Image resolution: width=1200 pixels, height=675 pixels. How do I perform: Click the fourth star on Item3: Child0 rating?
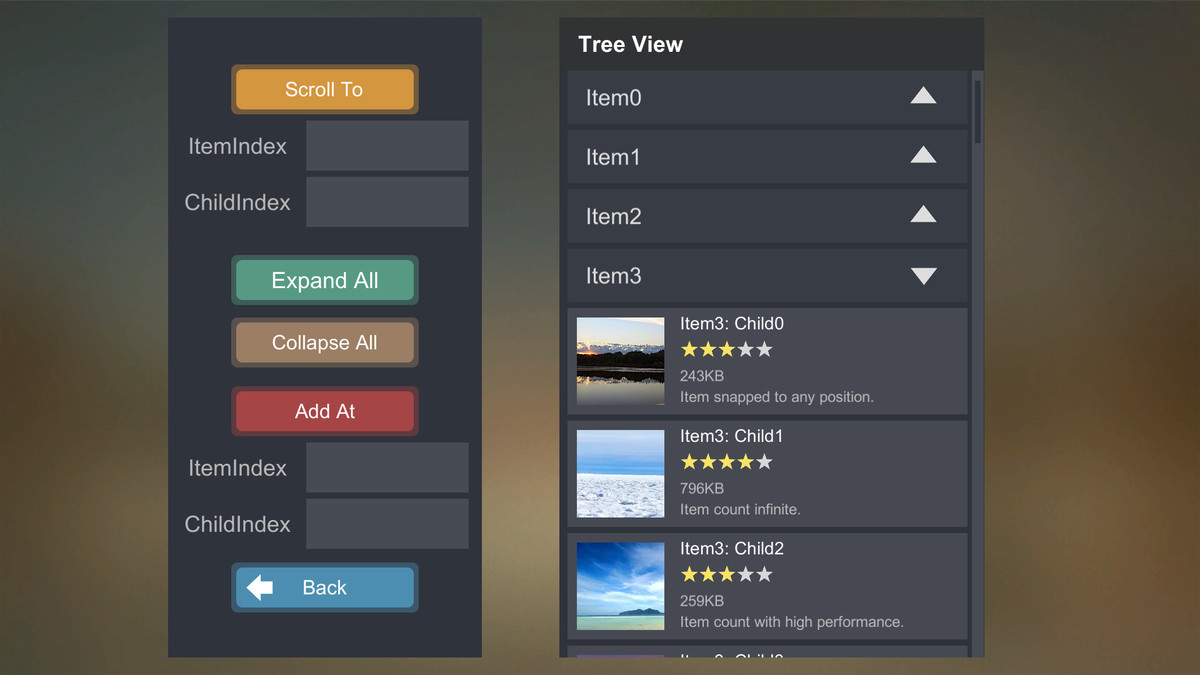pyautogui.click(x=745, y=349)
